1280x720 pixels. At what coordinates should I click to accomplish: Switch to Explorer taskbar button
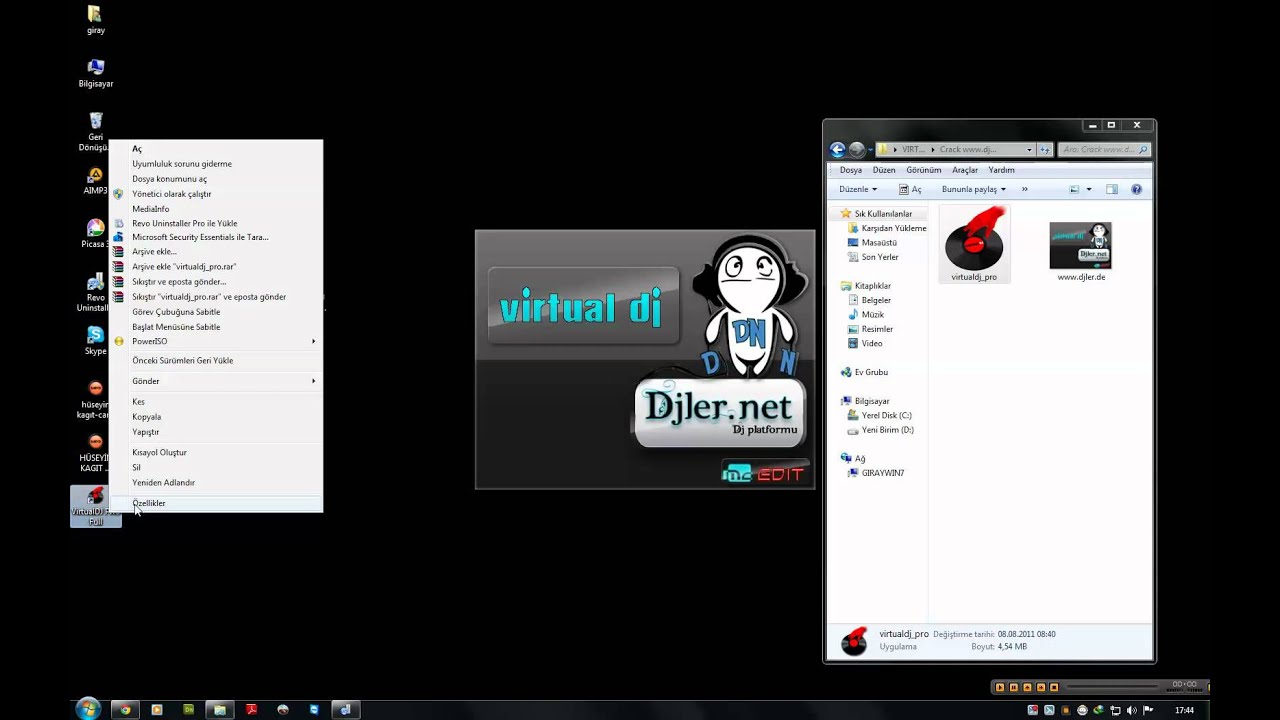220,710
